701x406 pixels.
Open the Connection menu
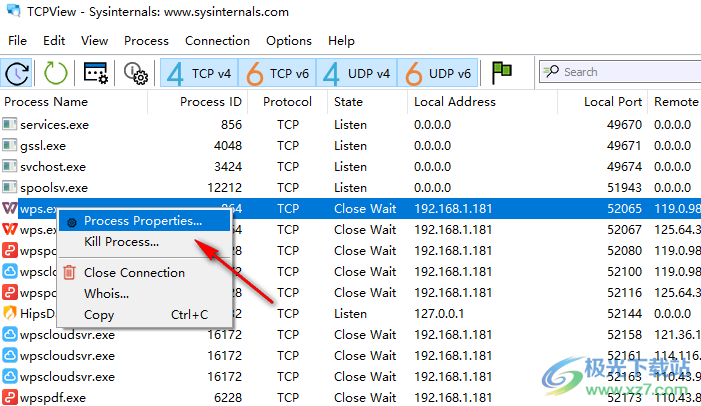[x=217, y=41]
